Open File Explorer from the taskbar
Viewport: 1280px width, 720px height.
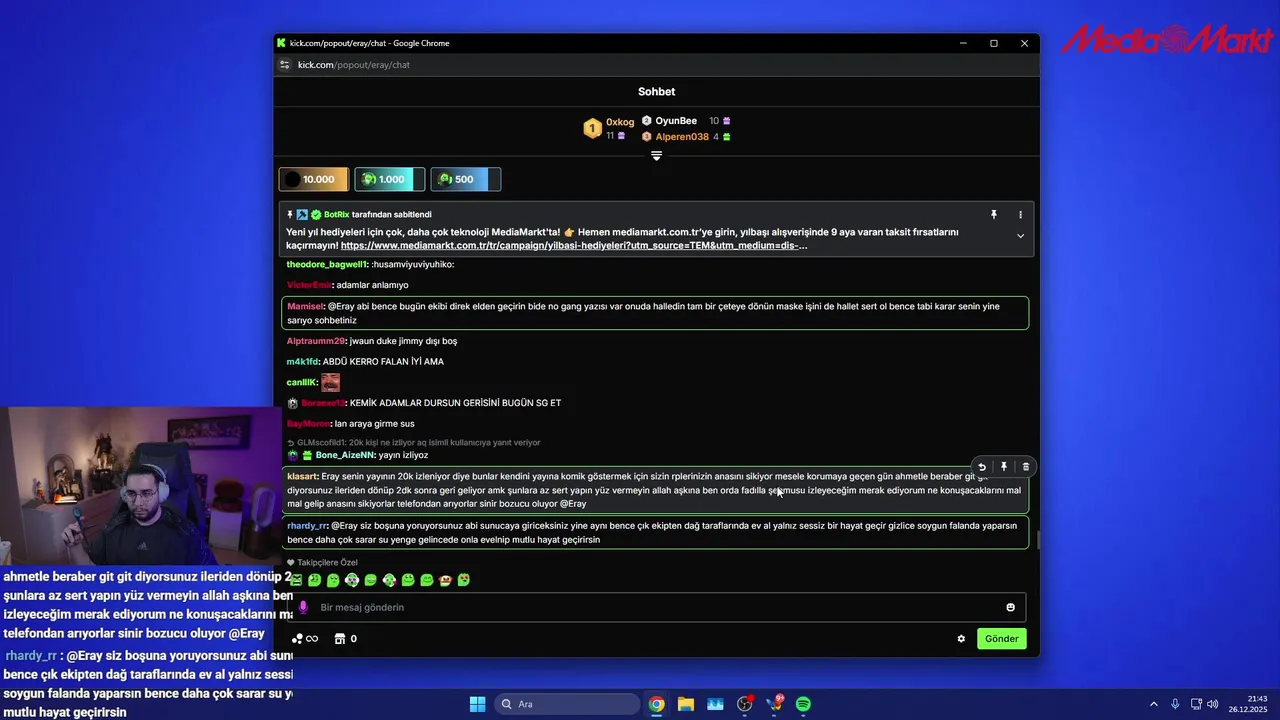coord(685,704)
